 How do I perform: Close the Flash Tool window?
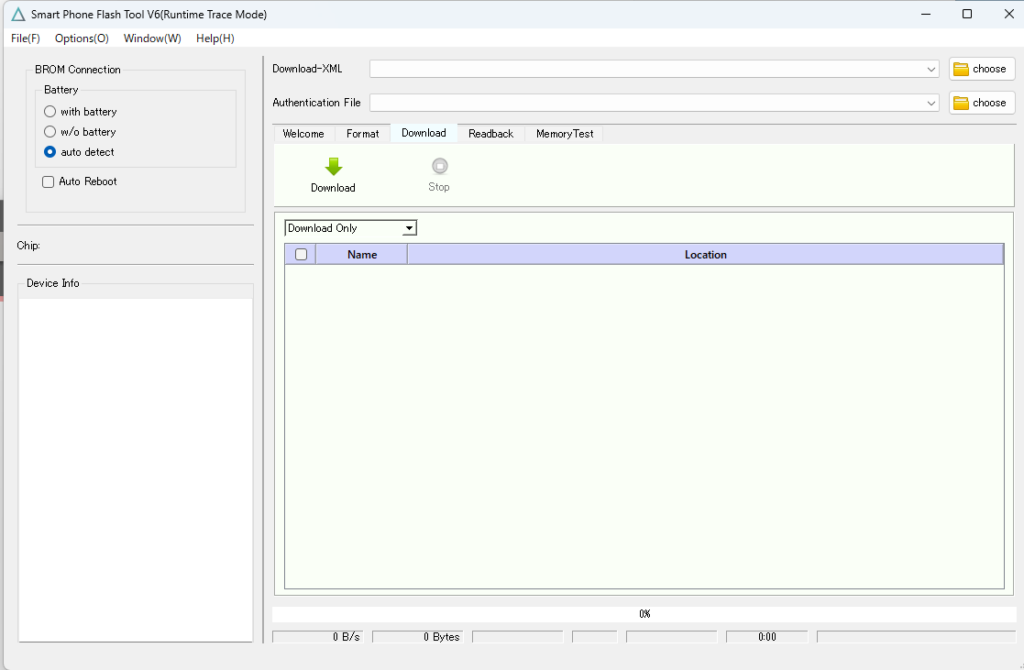1008,14
